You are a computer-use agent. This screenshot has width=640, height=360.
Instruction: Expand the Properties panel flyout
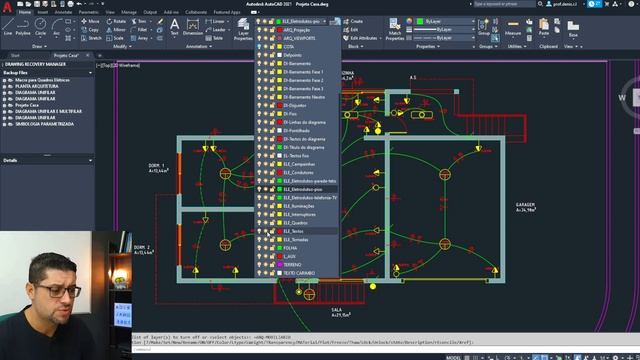point(428,47)
